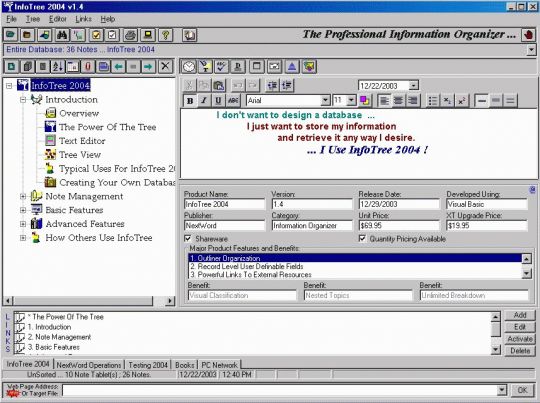Screen dimensions: 540x403
Task: Click the green right arrow icon
Action: click(x=148, y=66)
